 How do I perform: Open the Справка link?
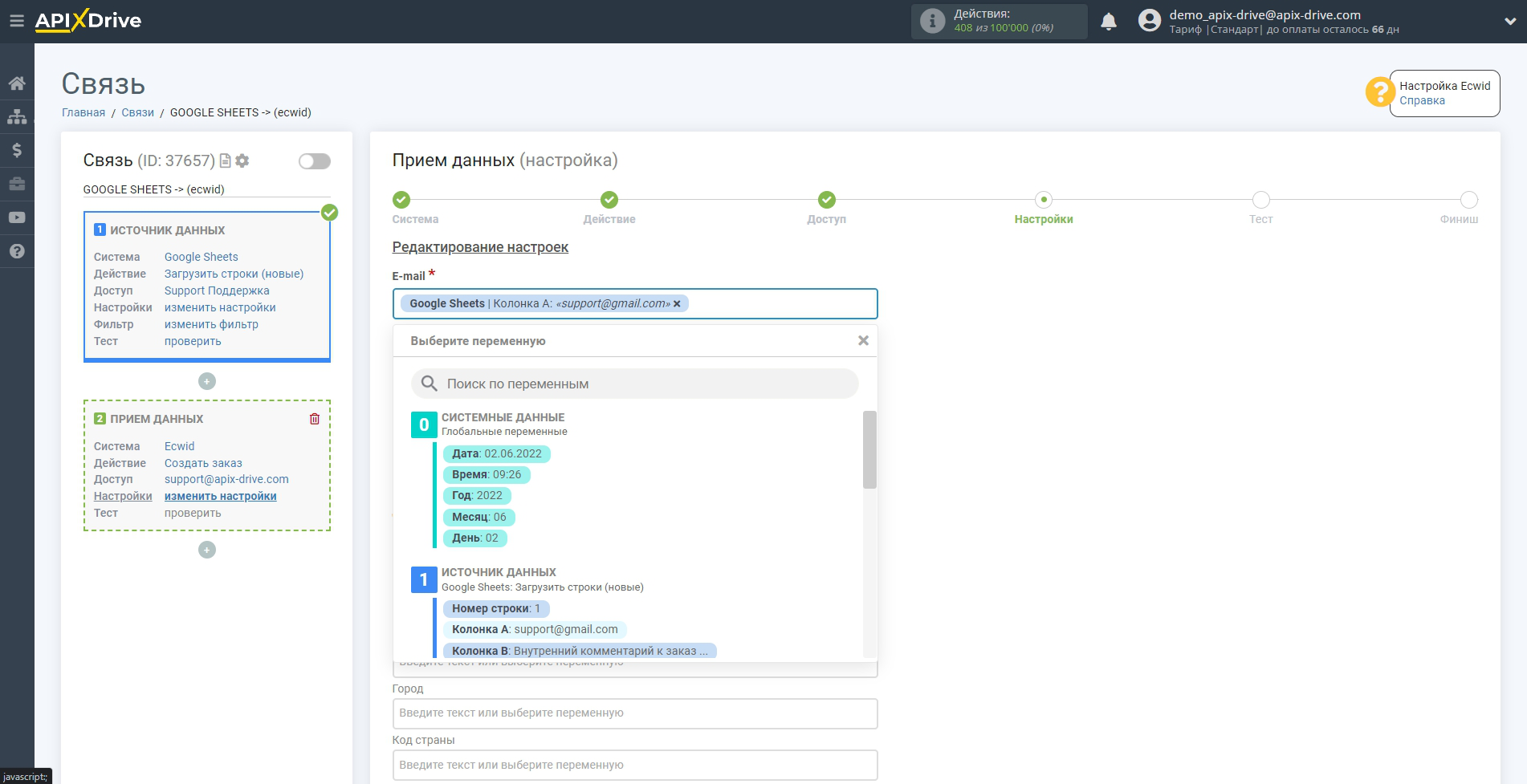(1422, 100)
